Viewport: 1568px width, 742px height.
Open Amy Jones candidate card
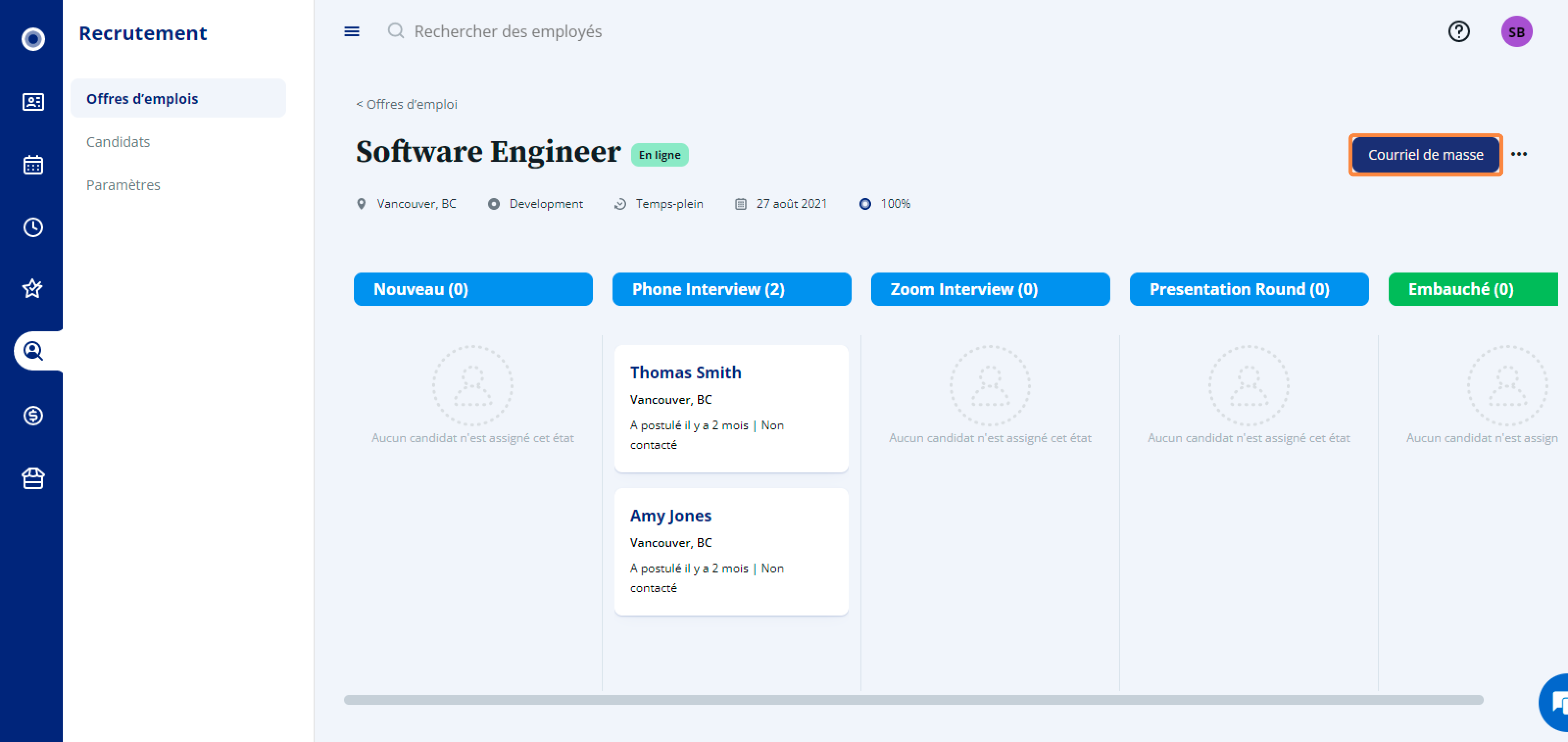731,551
